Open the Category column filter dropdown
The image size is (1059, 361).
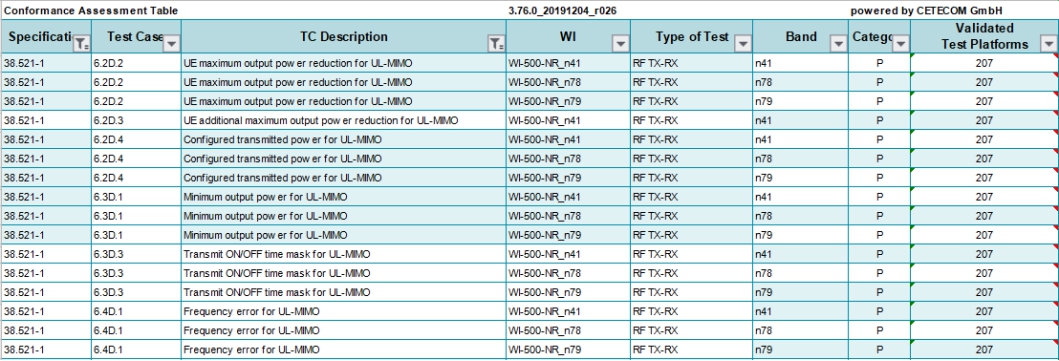point(902,44)
